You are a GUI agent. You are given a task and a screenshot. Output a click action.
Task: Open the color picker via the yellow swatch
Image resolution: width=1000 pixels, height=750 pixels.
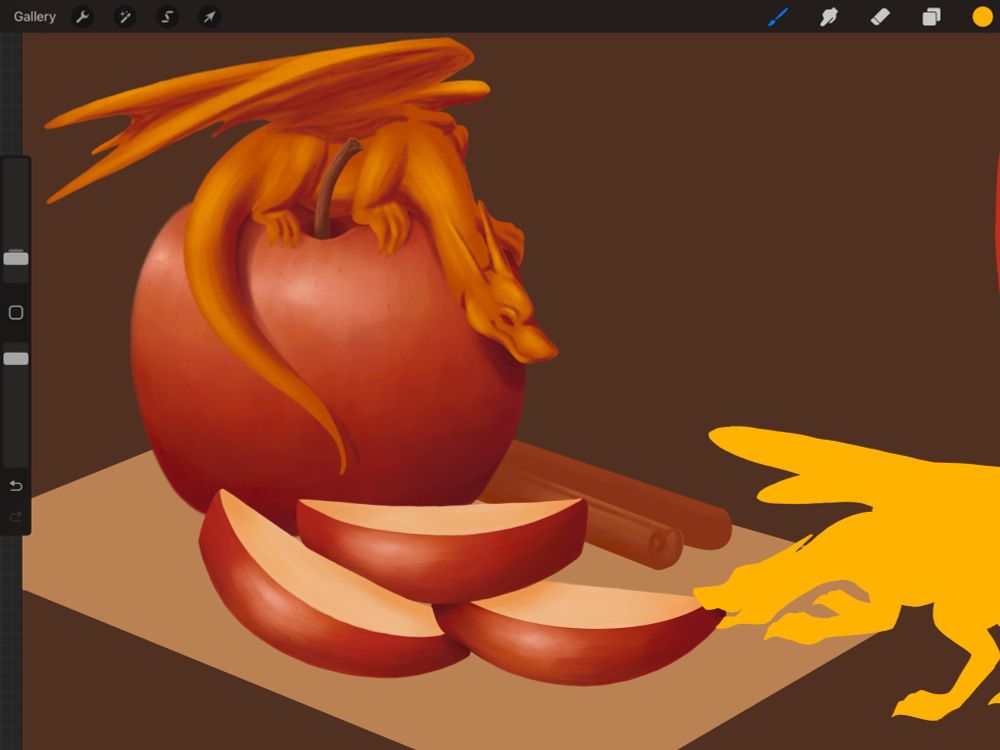click(980, 16)
